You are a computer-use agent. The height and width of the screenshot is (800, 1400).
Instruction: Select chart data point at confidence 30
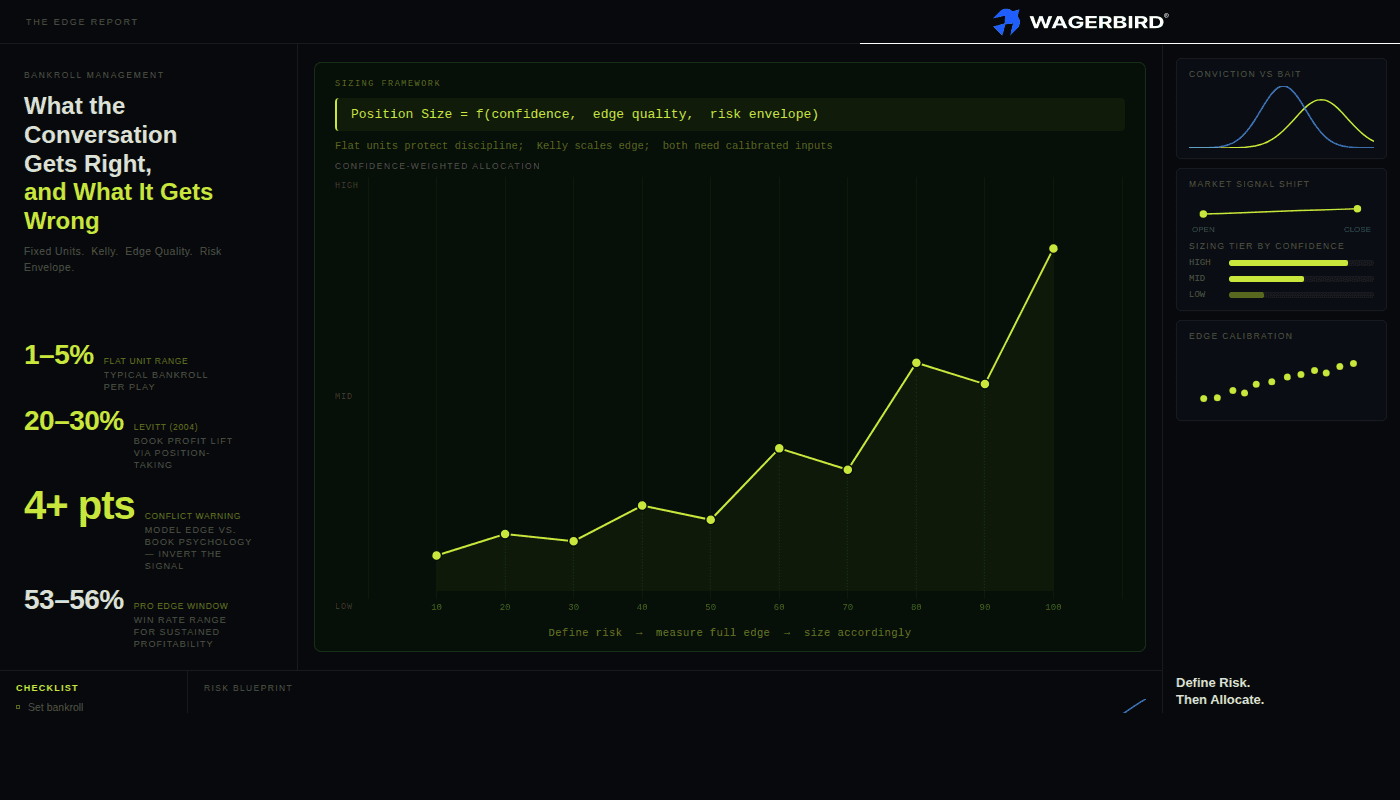(573, 541)
